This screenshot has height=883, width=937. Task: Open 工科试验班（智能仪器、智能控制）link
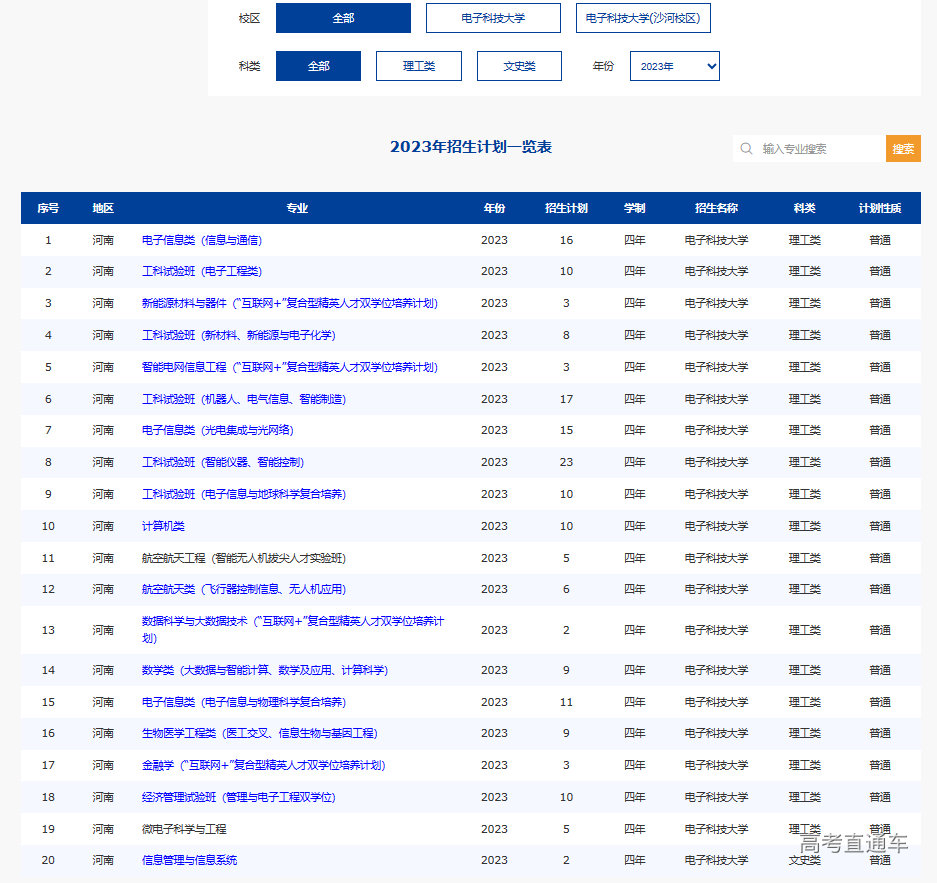(222, 462)
